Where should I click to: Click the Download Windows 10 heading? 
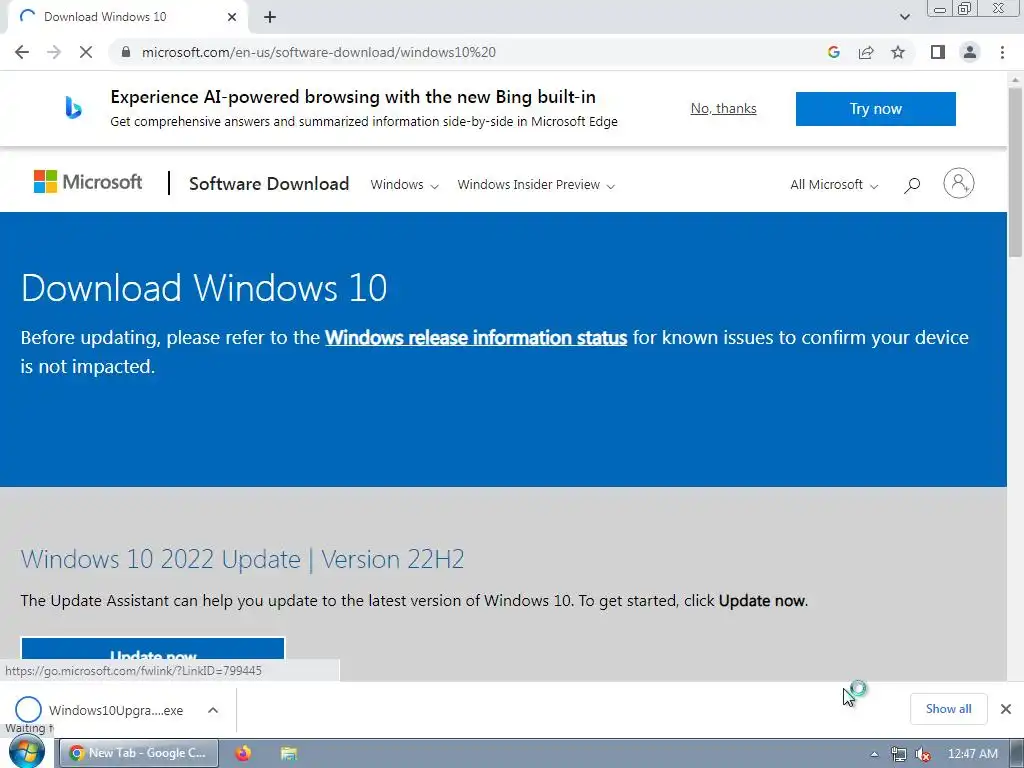coord(204,287)
